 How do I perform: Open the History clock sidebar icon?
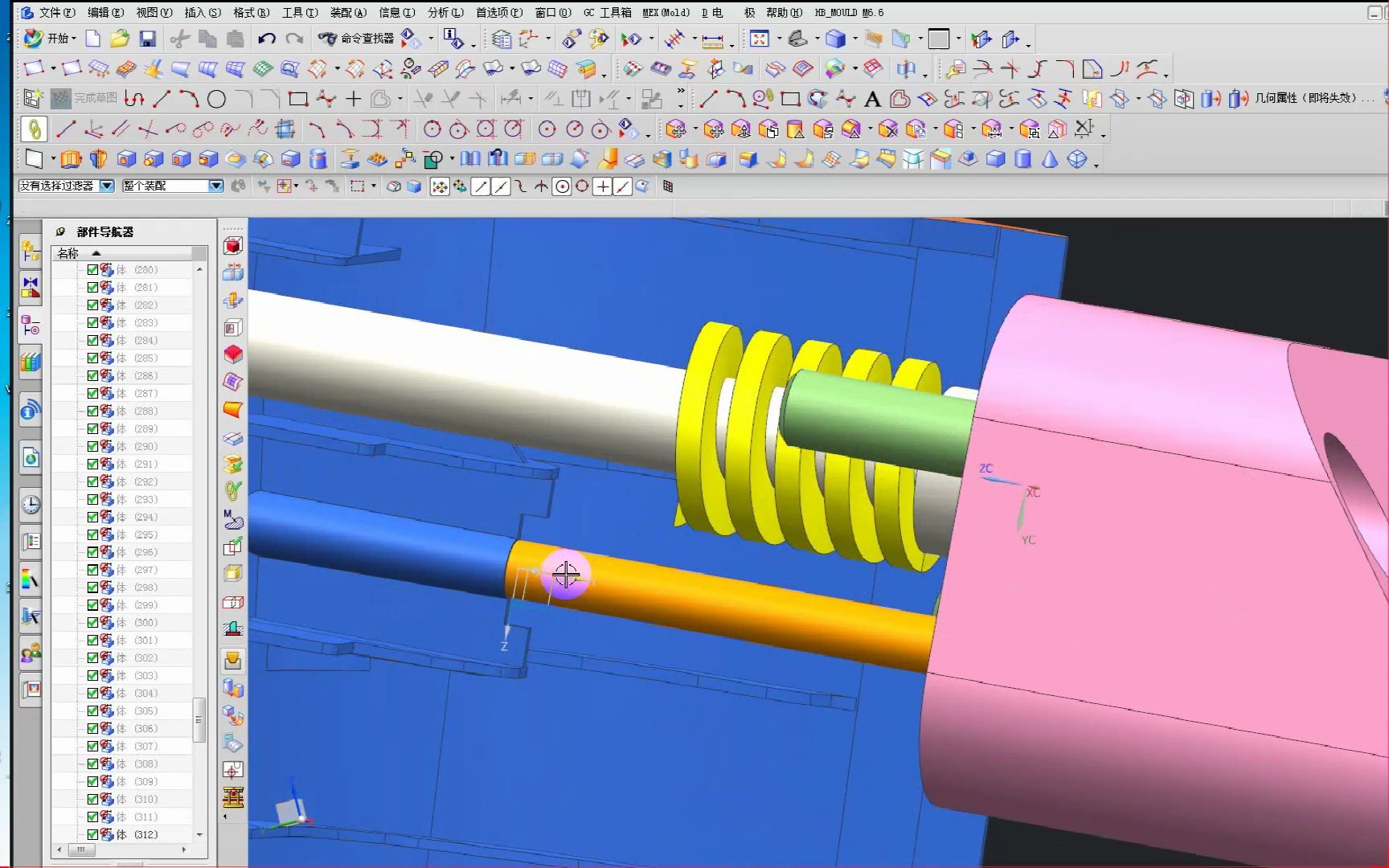pos(31,504)
